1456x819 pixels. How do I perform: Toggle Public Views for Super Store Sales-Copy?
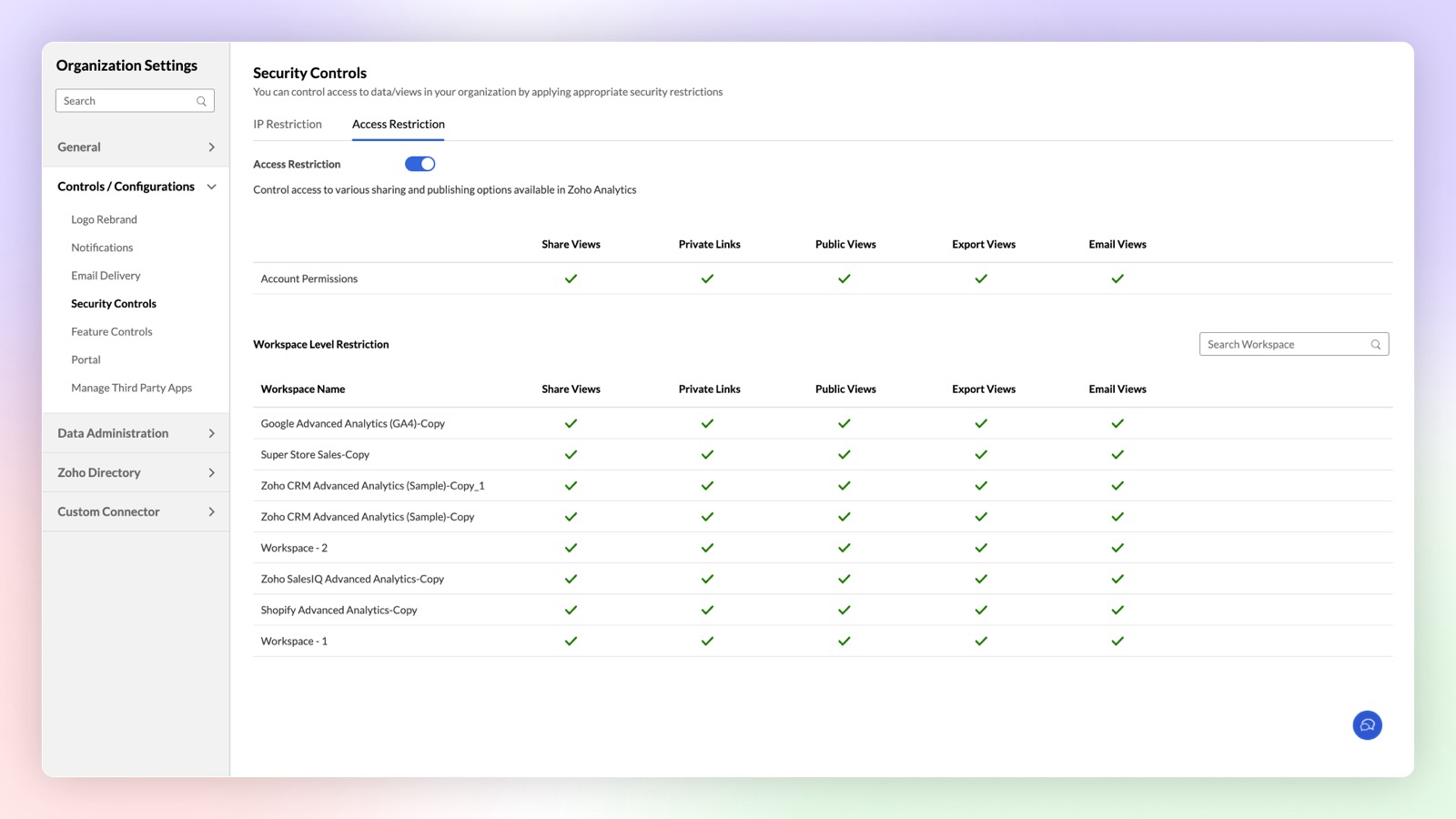tap(844, 454)
